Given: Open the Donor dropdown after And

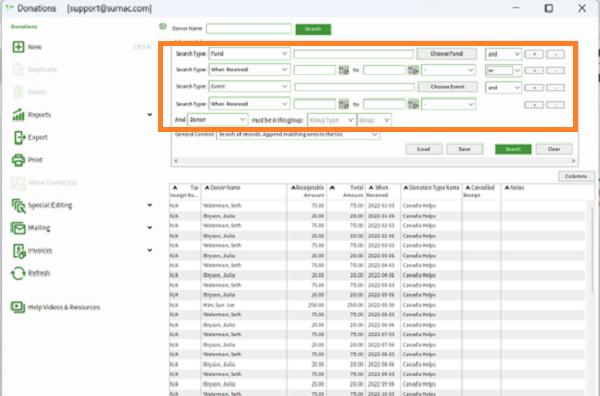Looking at the screenshot, I should [217, 120].
